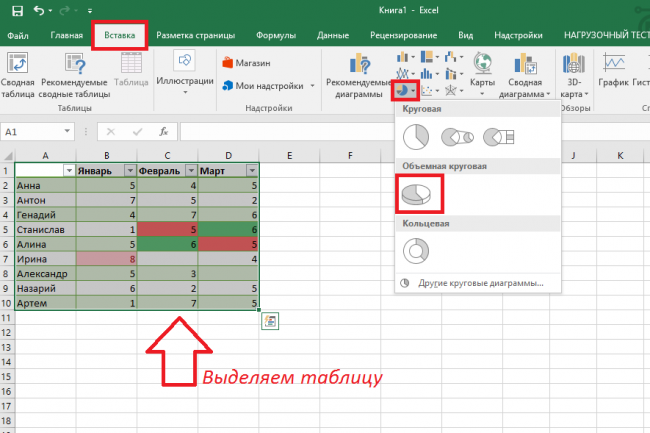Expand the Мои надстройки dropdown arrow

pyautogui.click(x=312, y=86)
